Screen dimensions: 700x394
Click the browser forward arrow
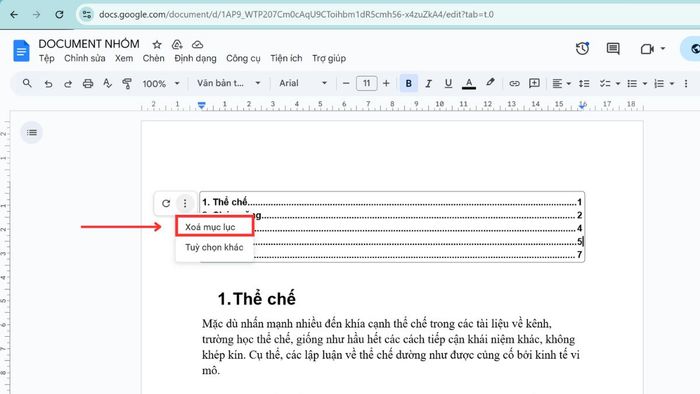pos(36,14)
